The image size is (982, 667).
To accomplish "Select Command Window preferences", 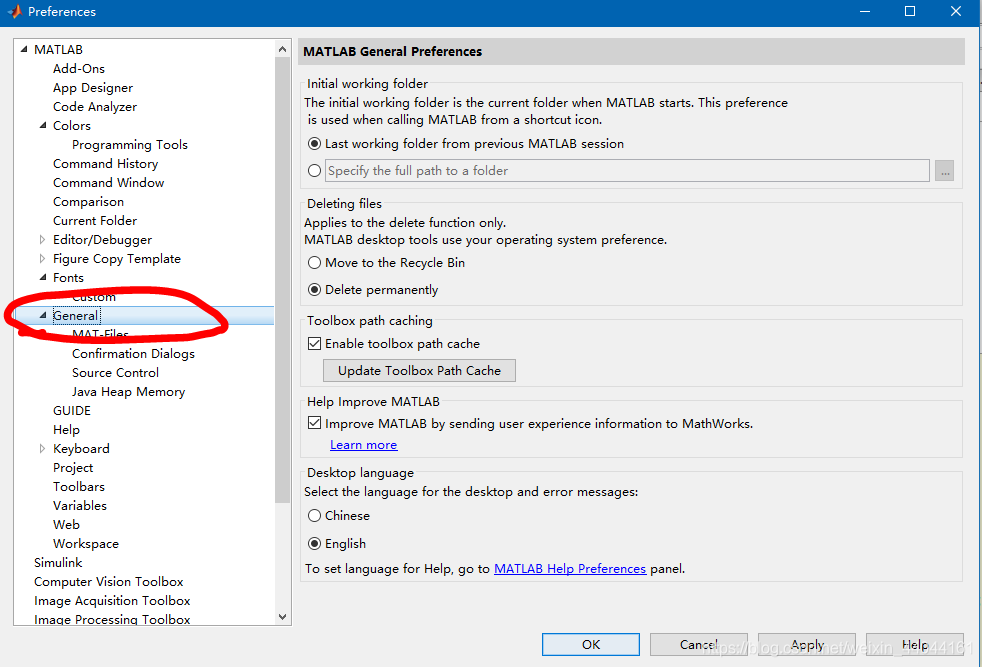I will [x=108, y=183].
